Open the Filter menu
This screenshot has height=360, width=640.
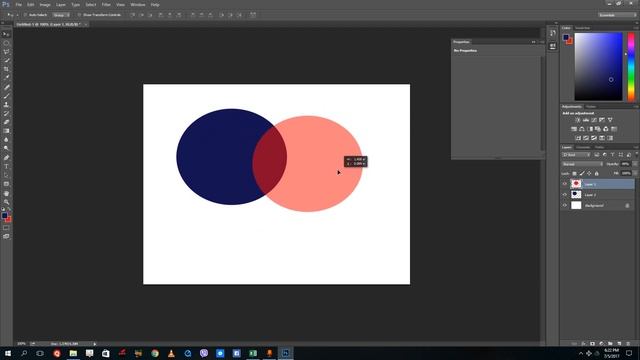tap(106, 4)
